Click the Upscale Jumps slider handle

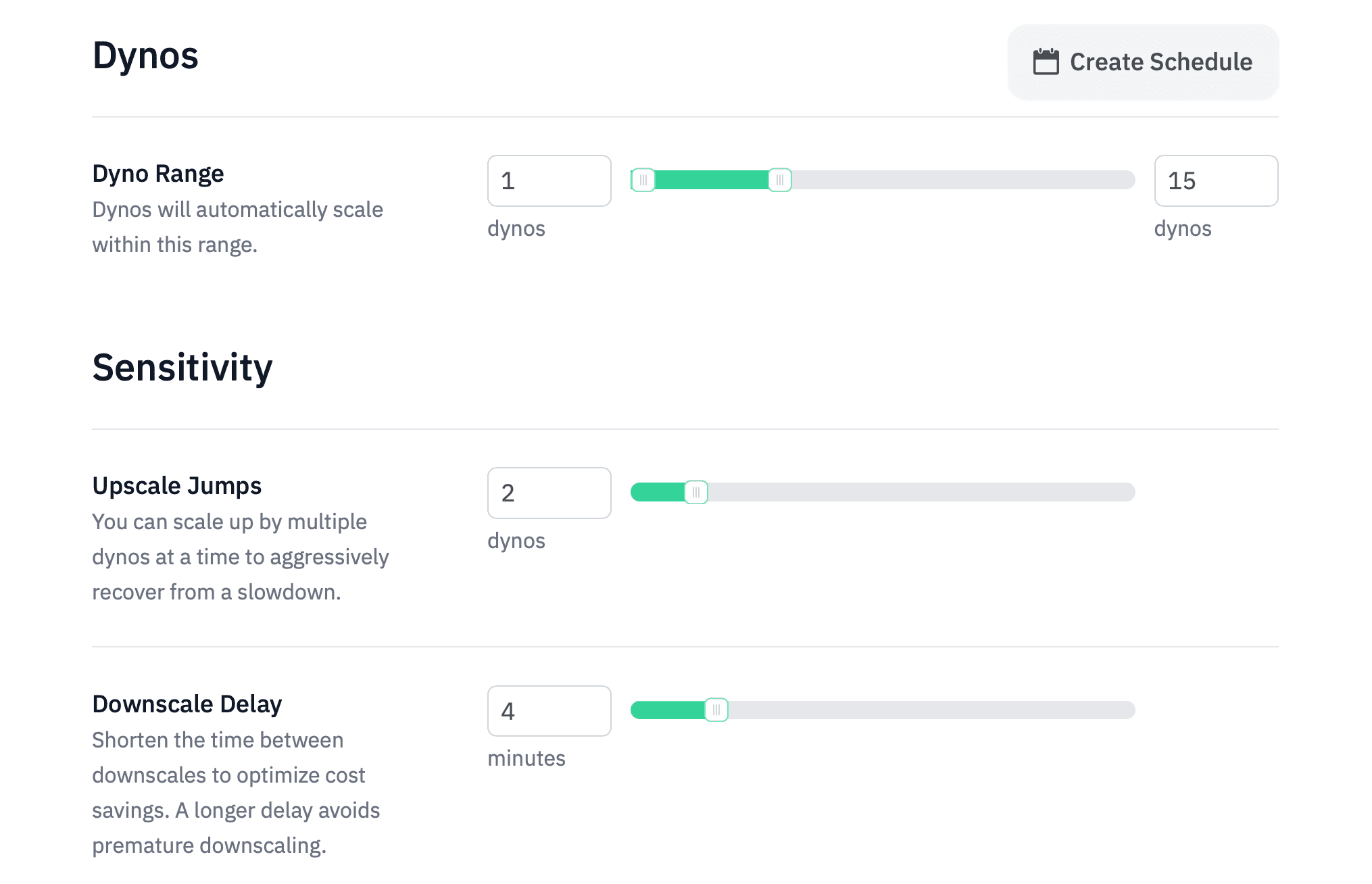click(696, 492)
